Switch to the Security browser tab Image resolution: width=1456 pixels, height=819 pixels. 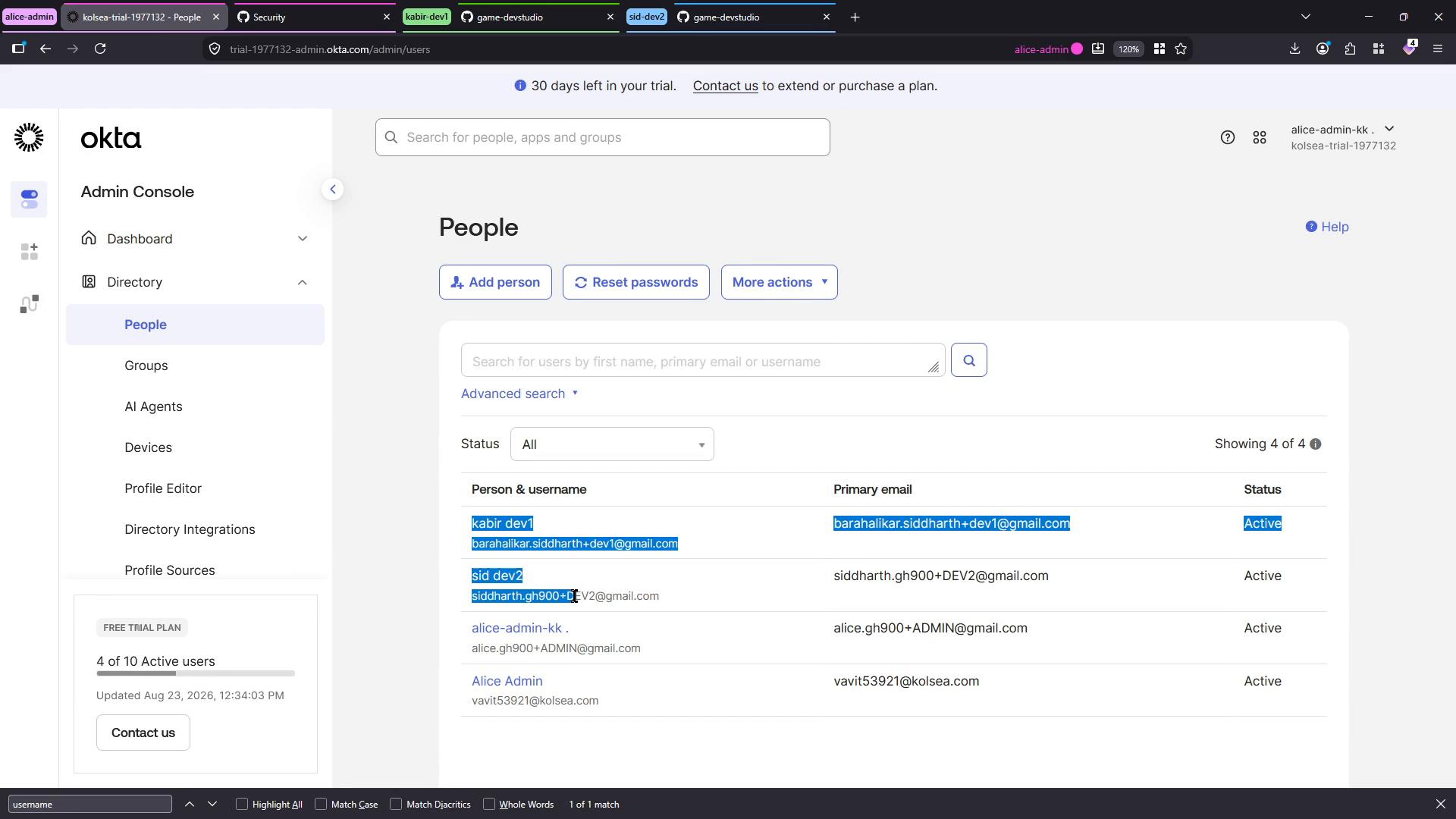(x=313, y=17)
